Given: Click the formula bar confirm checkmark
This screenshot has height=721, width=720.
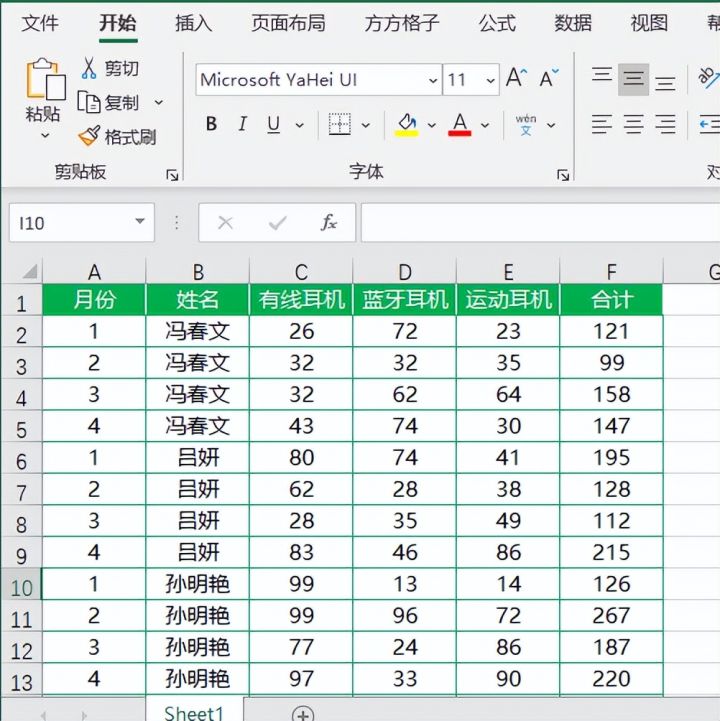Looking at the screenshot, I should [x=277, y=223].
